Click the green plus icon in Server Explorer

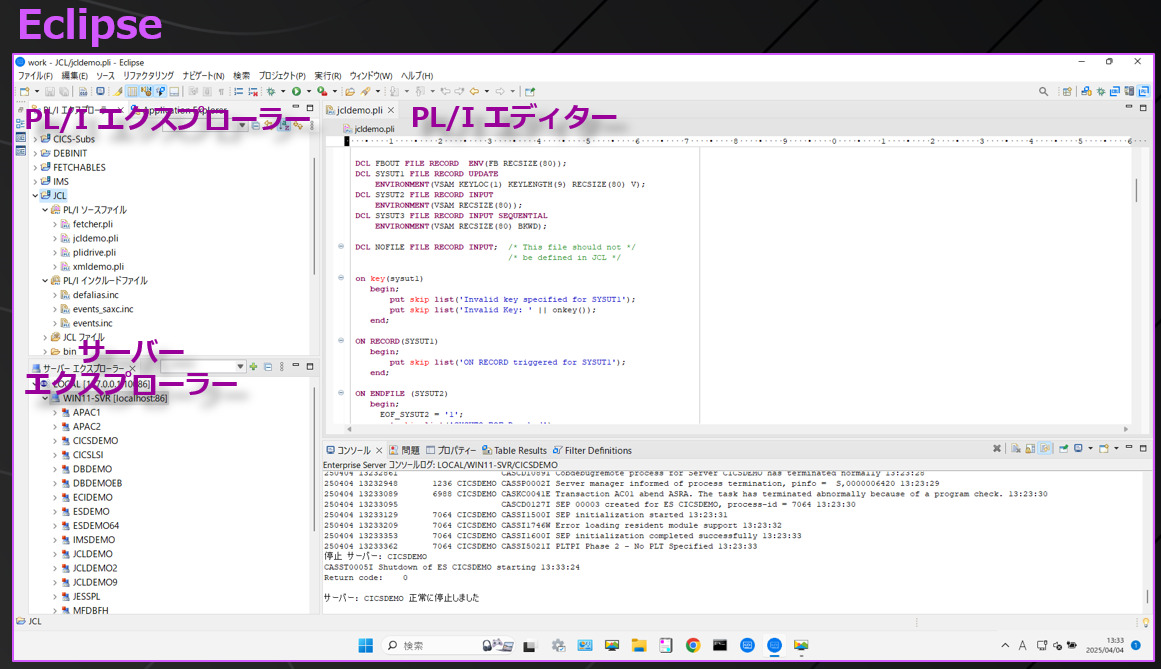point(254,367)
